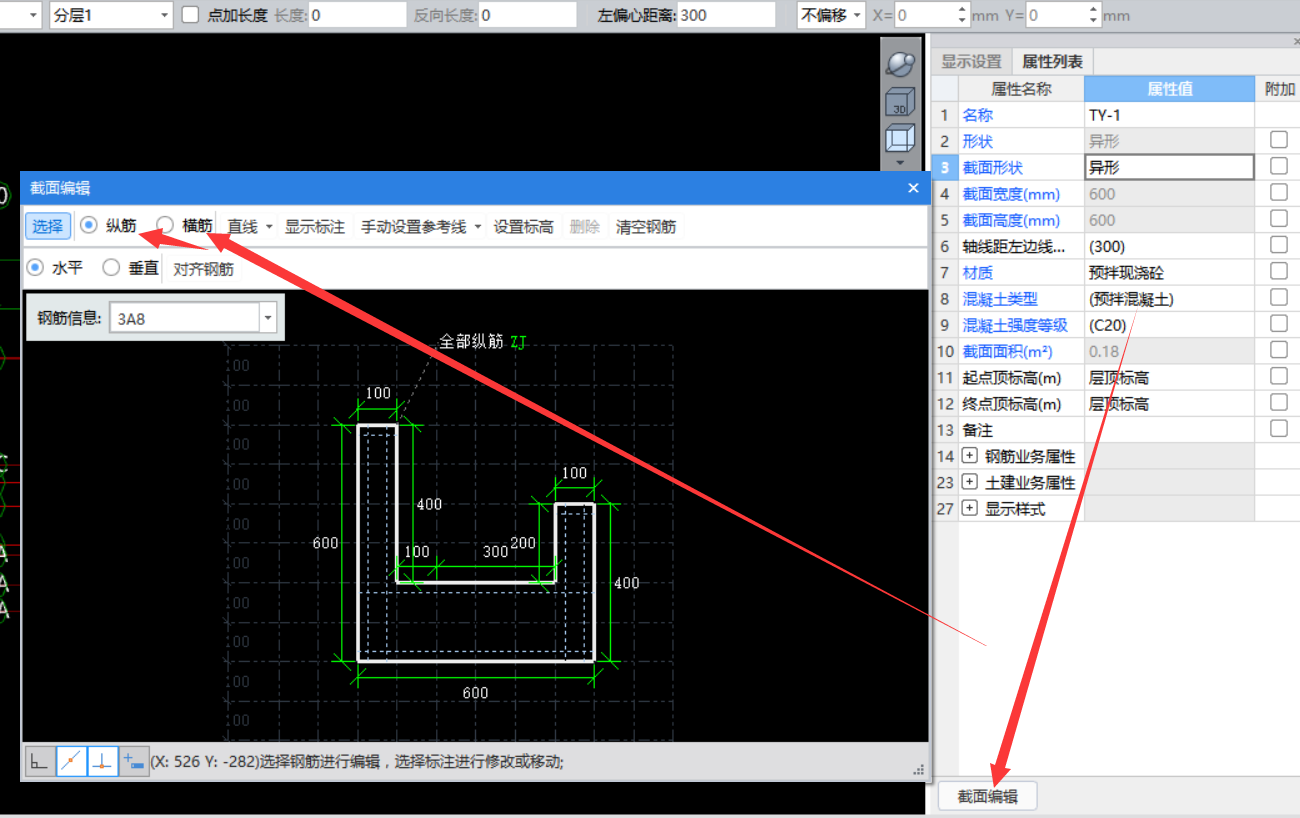Grab the dialog resize grip at corner
1300x818 pixels.
919,770
